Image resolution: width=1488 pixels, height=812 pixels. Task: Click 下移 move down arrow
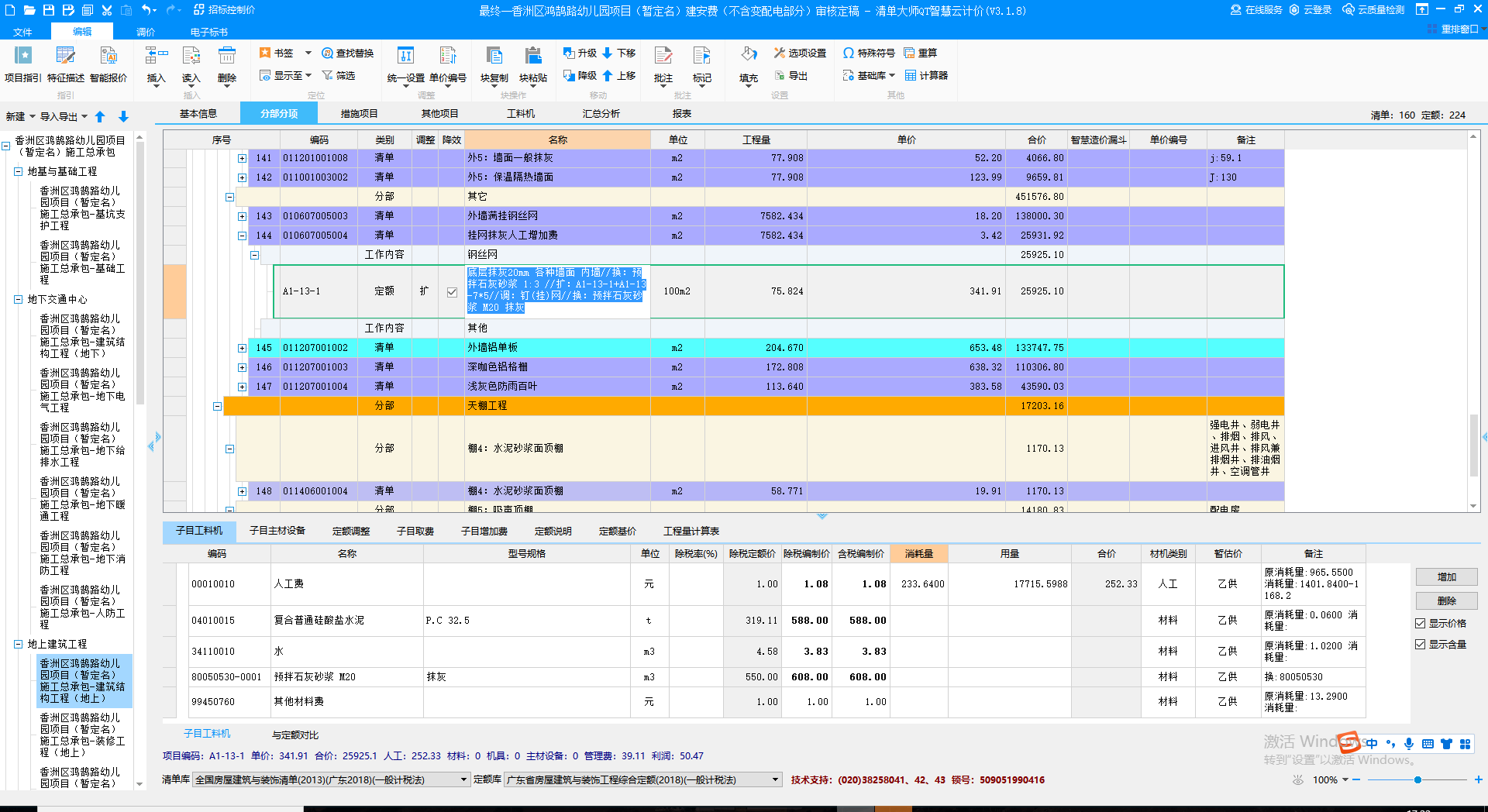tap(619, 53)
